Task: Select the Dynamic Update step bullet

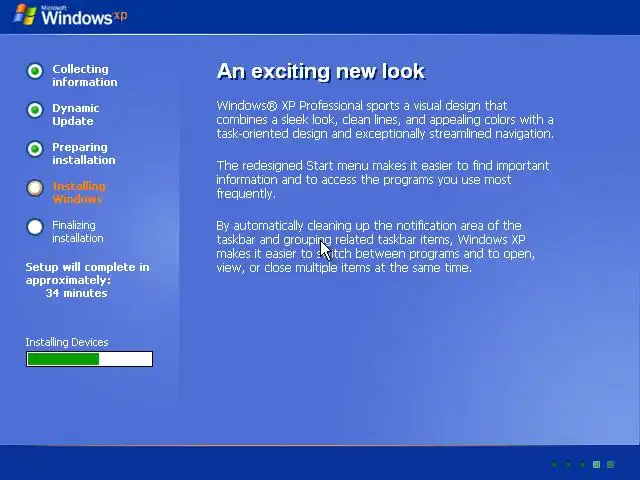Action: point(35,110)
